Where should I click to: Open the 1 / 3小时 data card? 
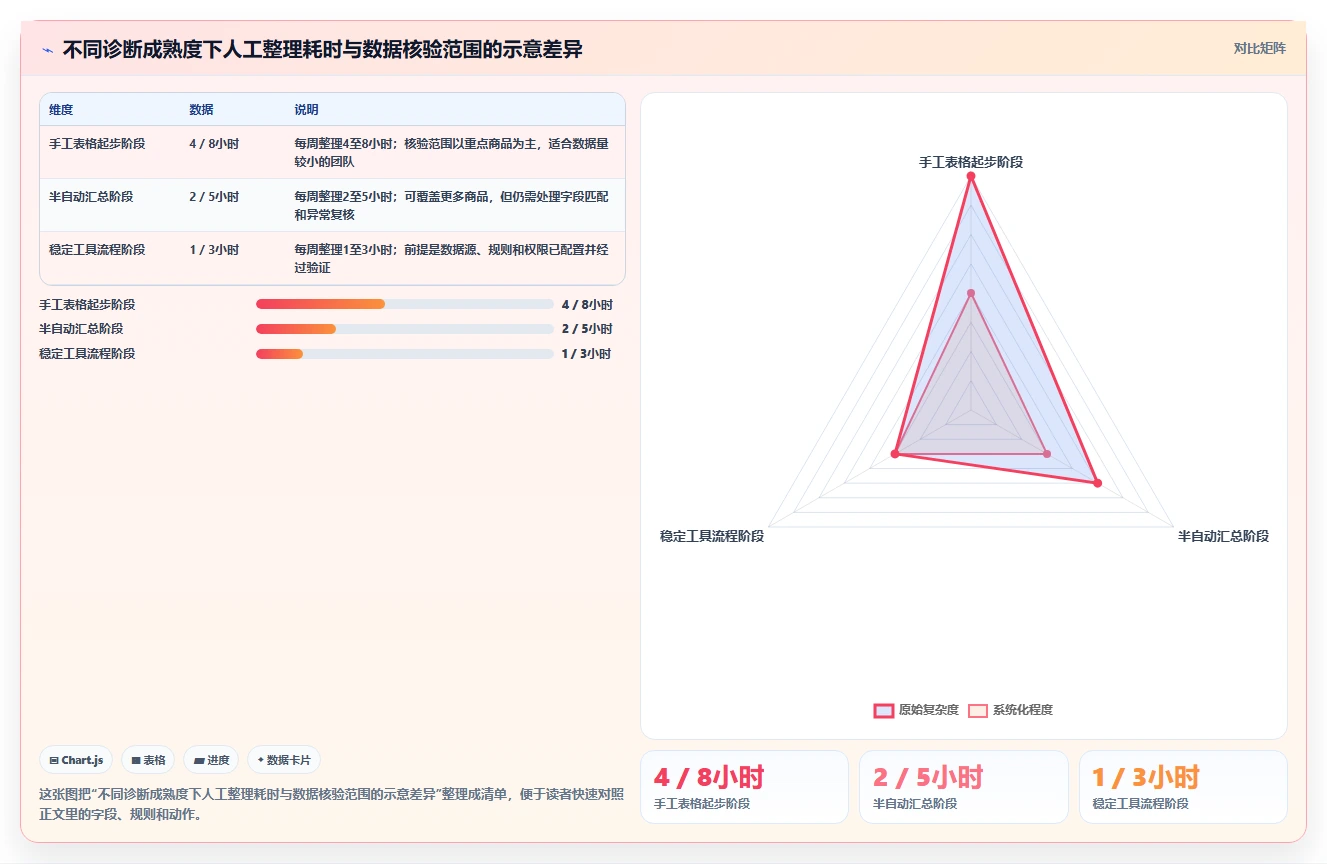1183,787
